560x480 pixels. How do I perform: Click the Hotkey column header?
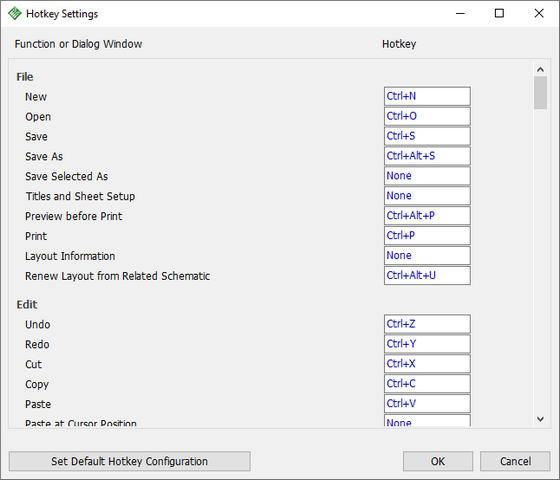click(x=399, y=44)
